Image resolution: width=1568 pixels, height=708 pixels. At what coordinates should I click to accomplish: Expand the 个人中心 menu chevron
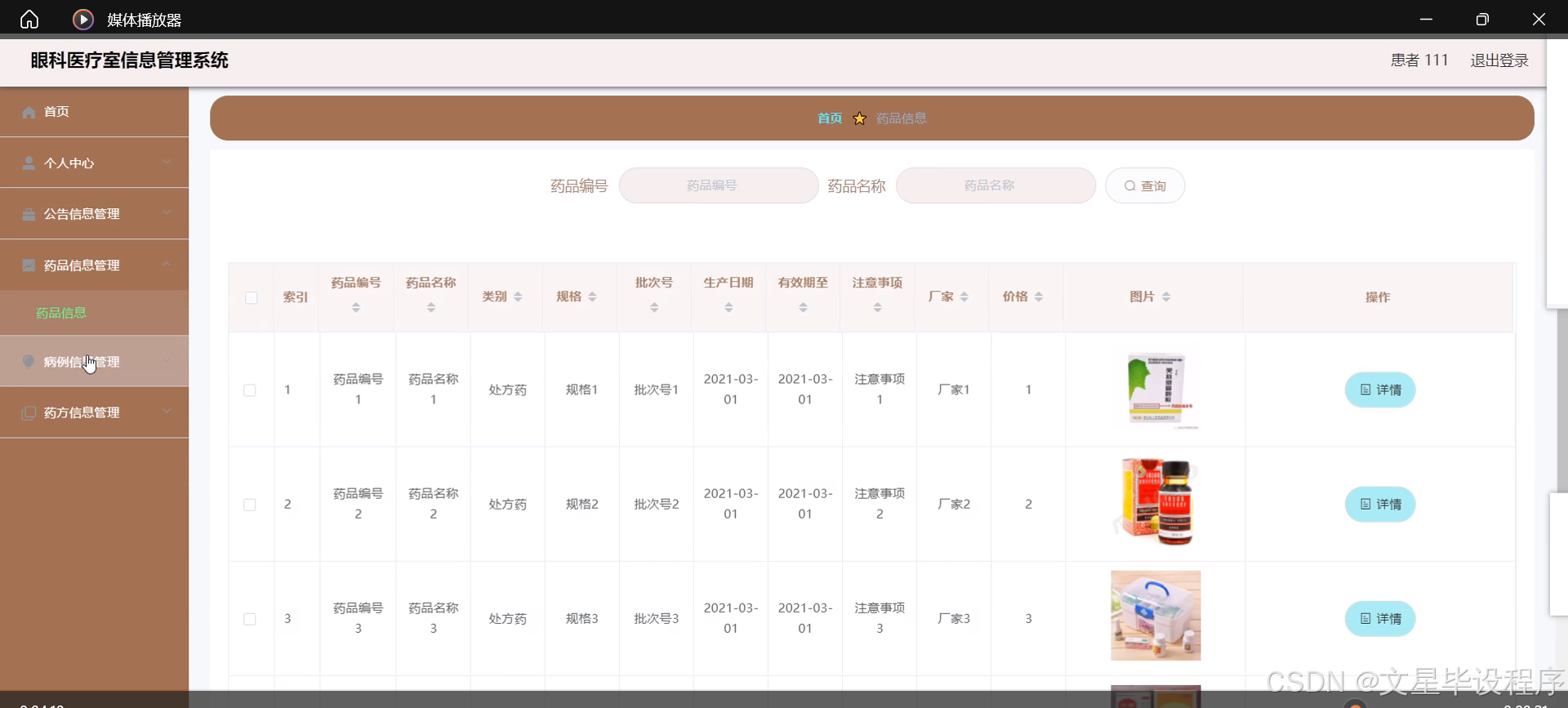point(167,162)
